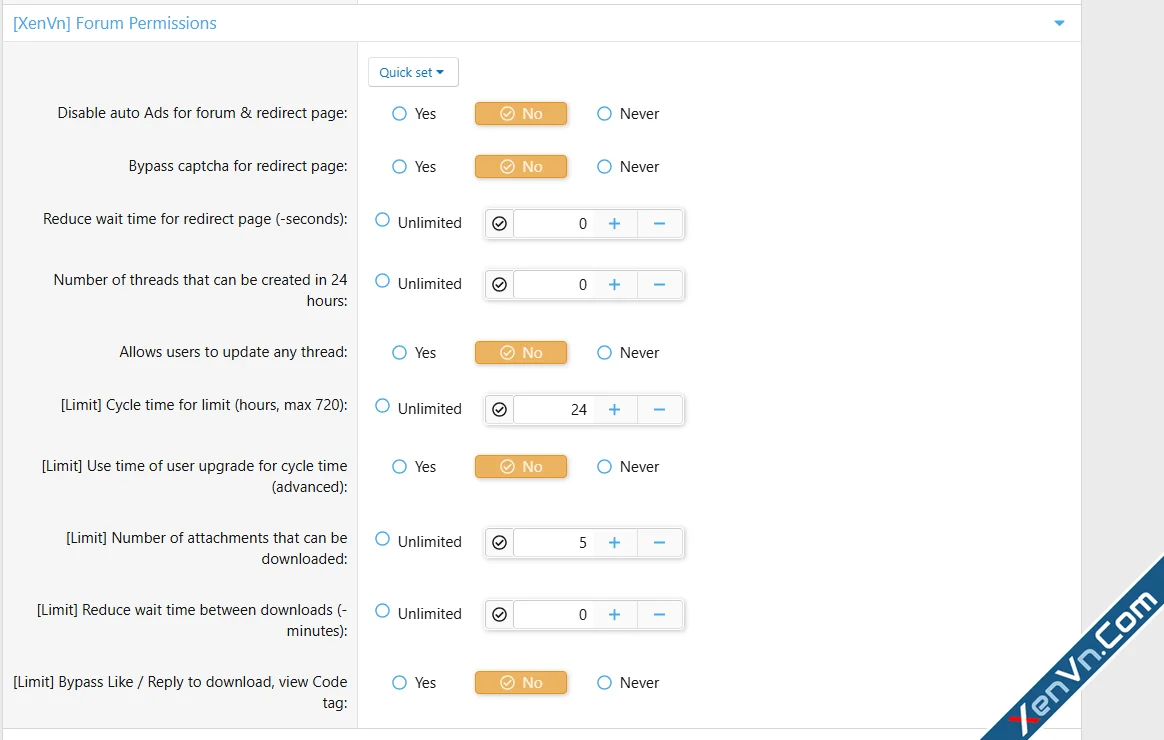This screenshot has height=740, width=1164.
Task: Increase attachments download limit with plus
Action: [614, 543]
